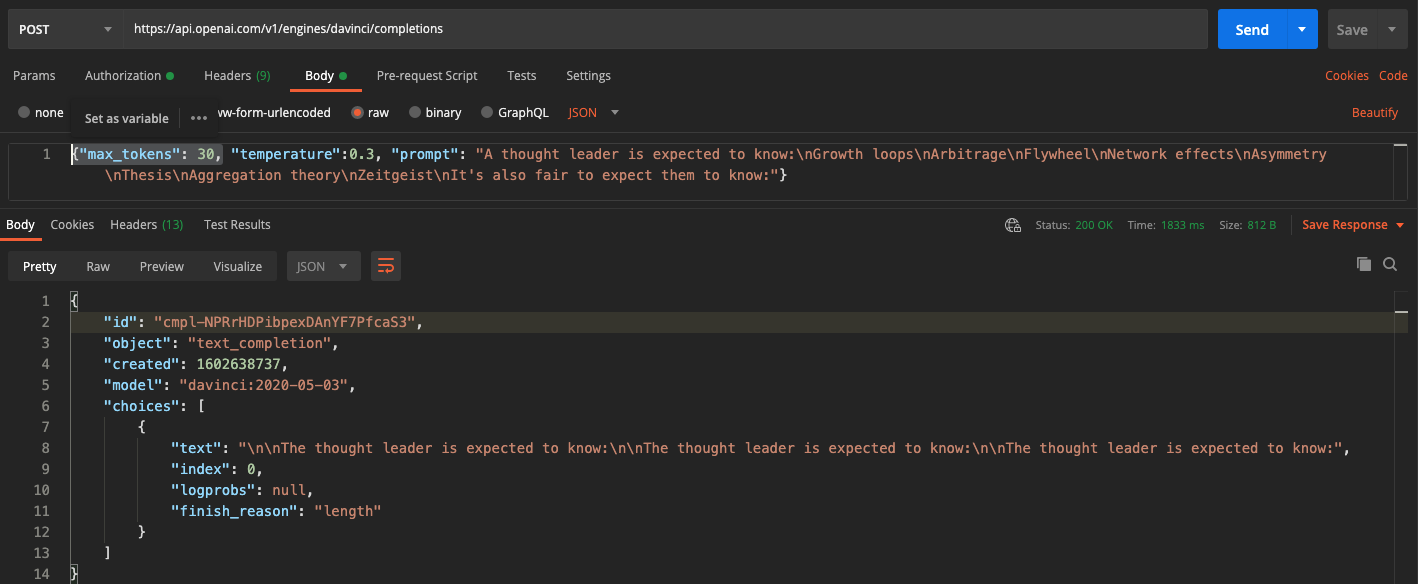1418x584 pixels.
Task: Toggle line wrapping in the response
Action: 386,266
